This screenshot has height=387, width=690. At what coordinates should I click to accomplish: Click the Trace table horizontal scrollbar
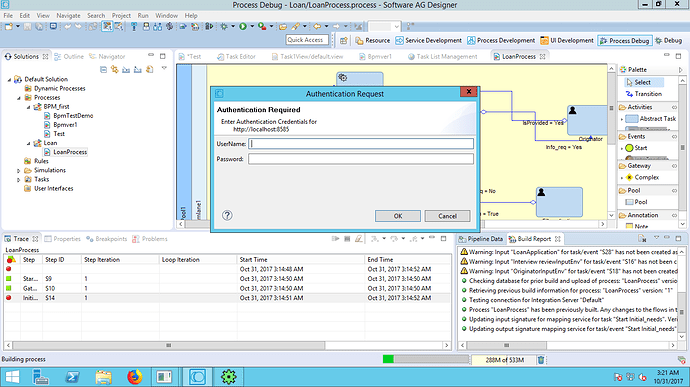[x=228, y=345]
